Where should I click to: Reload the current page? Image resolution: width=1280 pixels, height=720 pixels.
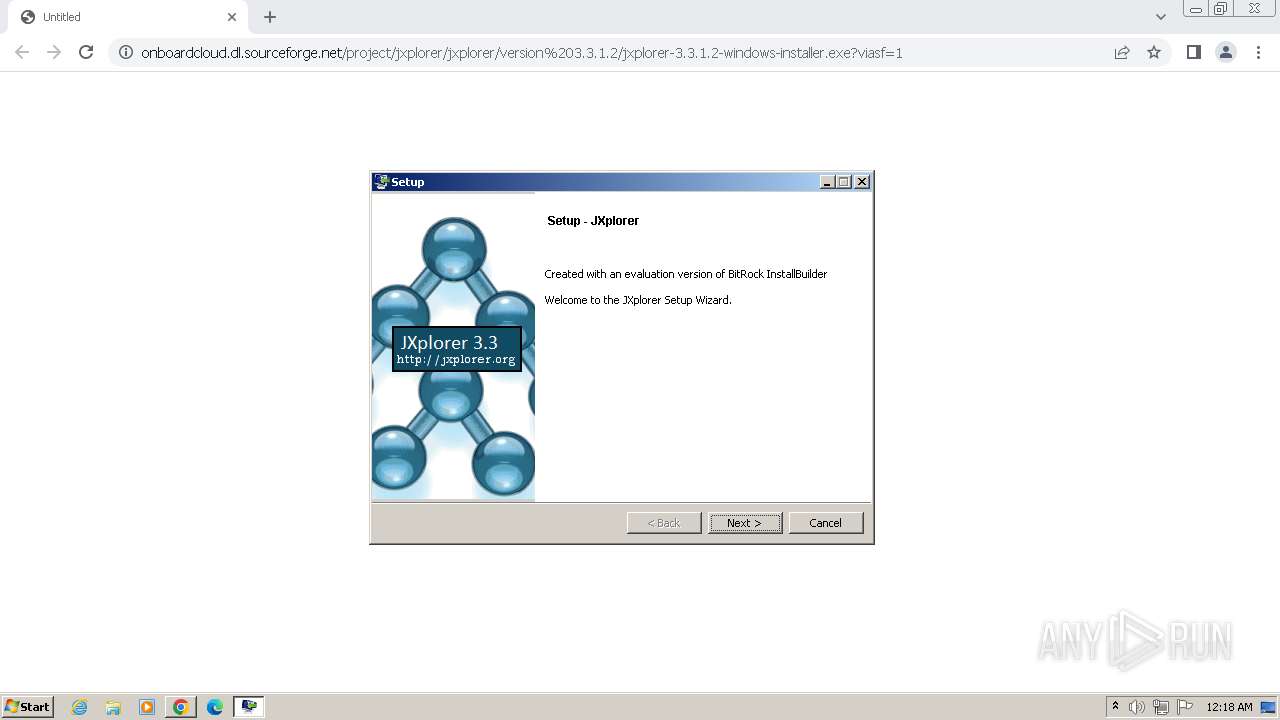point(86,52)
